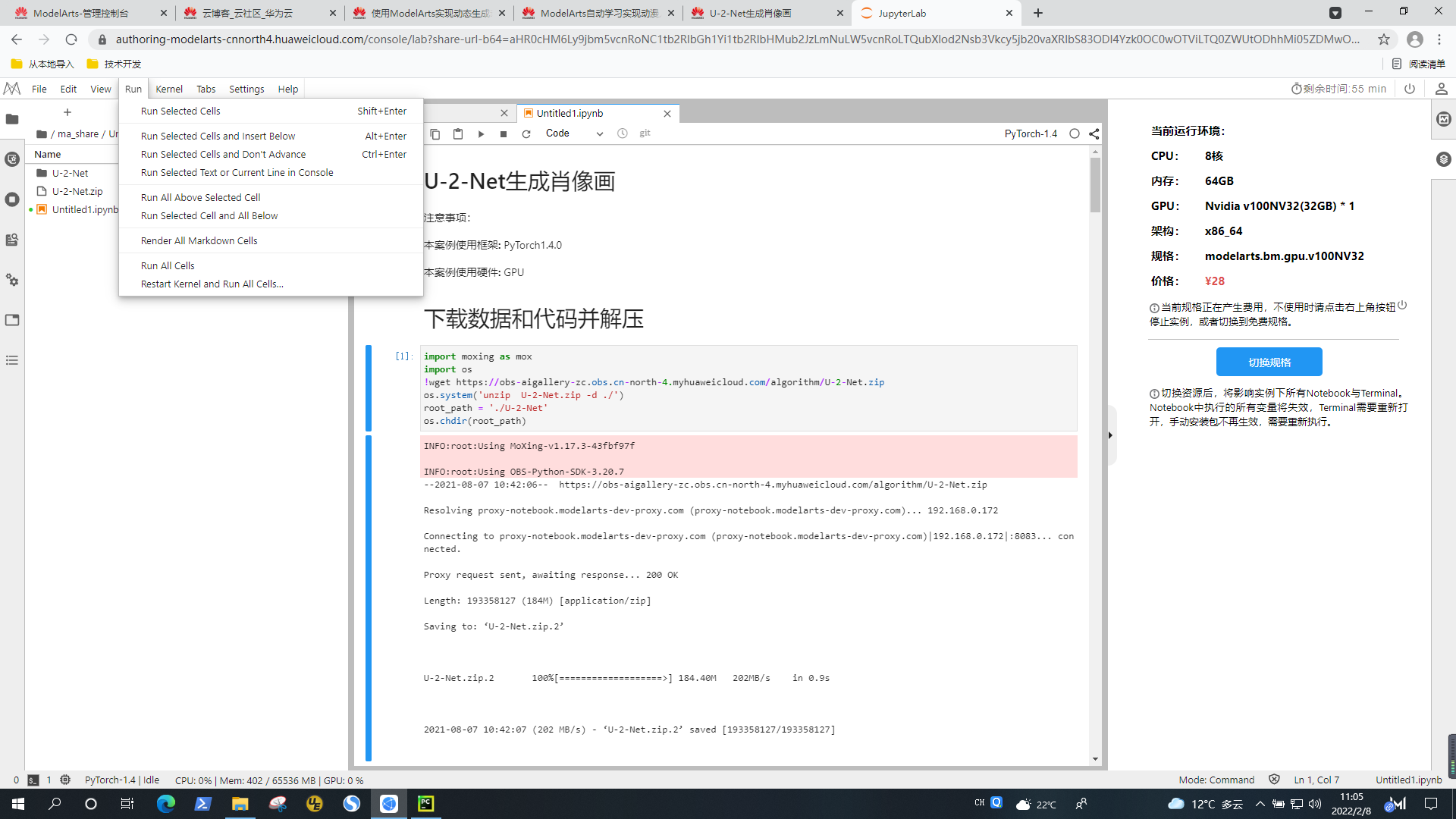Restart the kernel using the refresh icon
Viewport: 1456px width, 819px height.
coord(526,133)
